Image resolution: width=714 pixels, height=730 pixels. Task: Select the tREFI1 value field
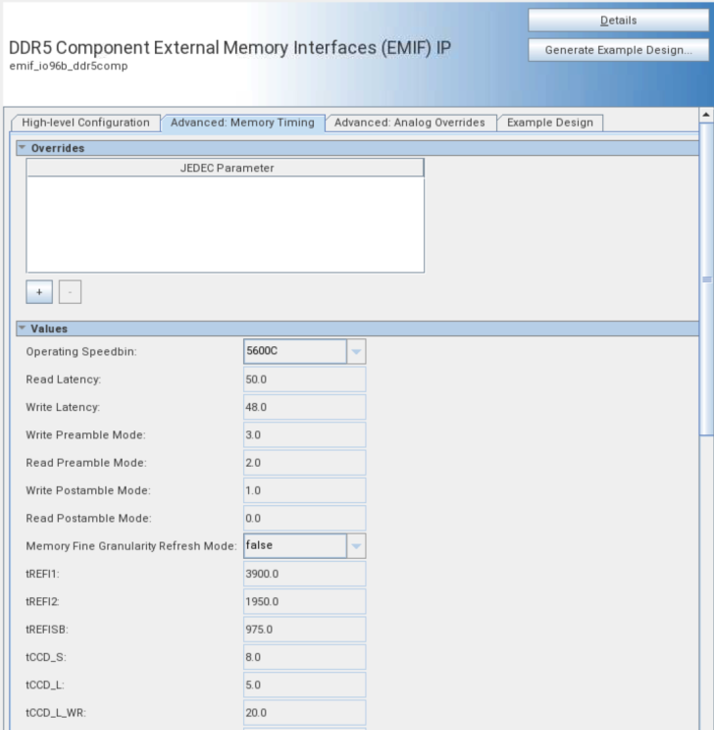(304, 574)
